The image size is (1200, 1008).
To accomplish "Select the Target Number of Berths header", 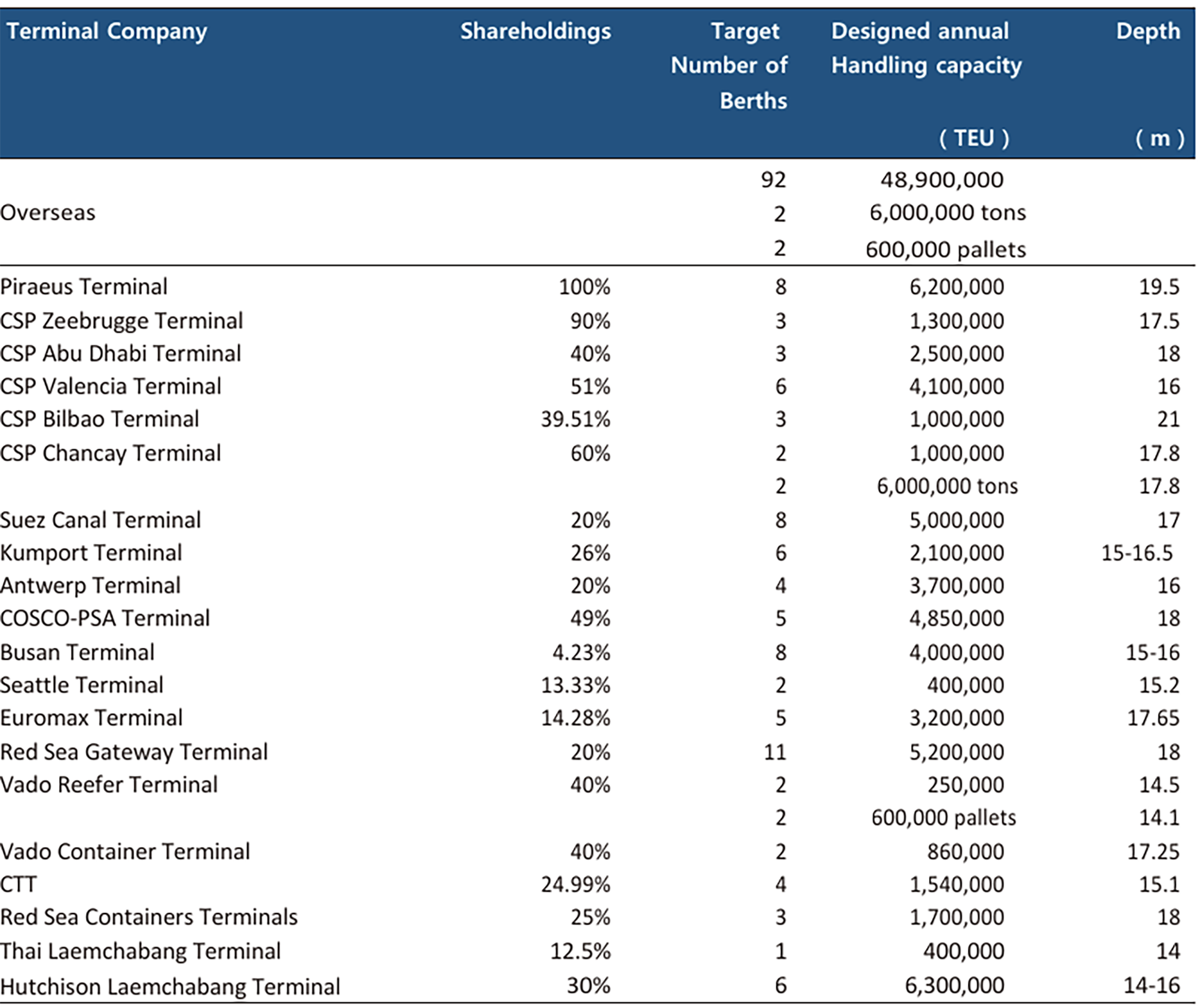I will tap(729, 65).
